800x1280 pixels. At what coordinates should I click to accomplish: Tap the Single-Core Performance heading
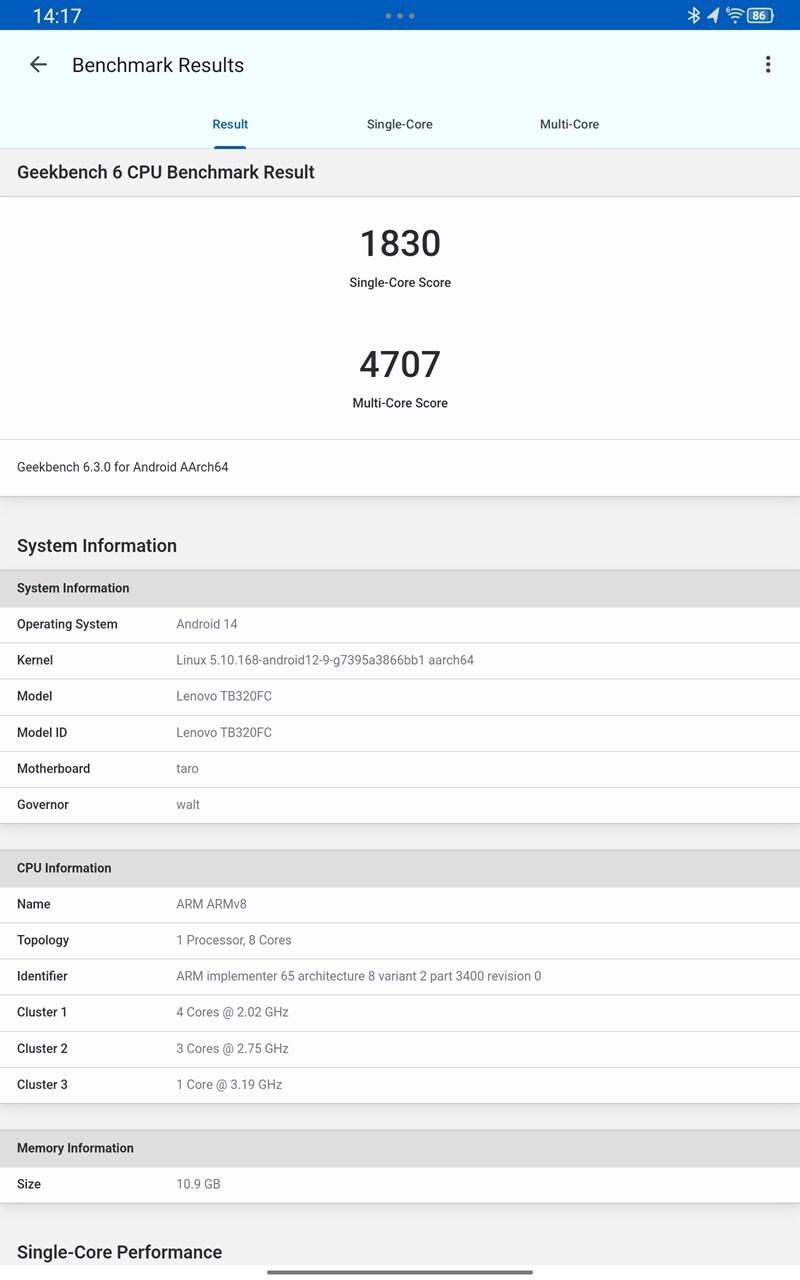pyautogui.click(x=119, y=1252)
